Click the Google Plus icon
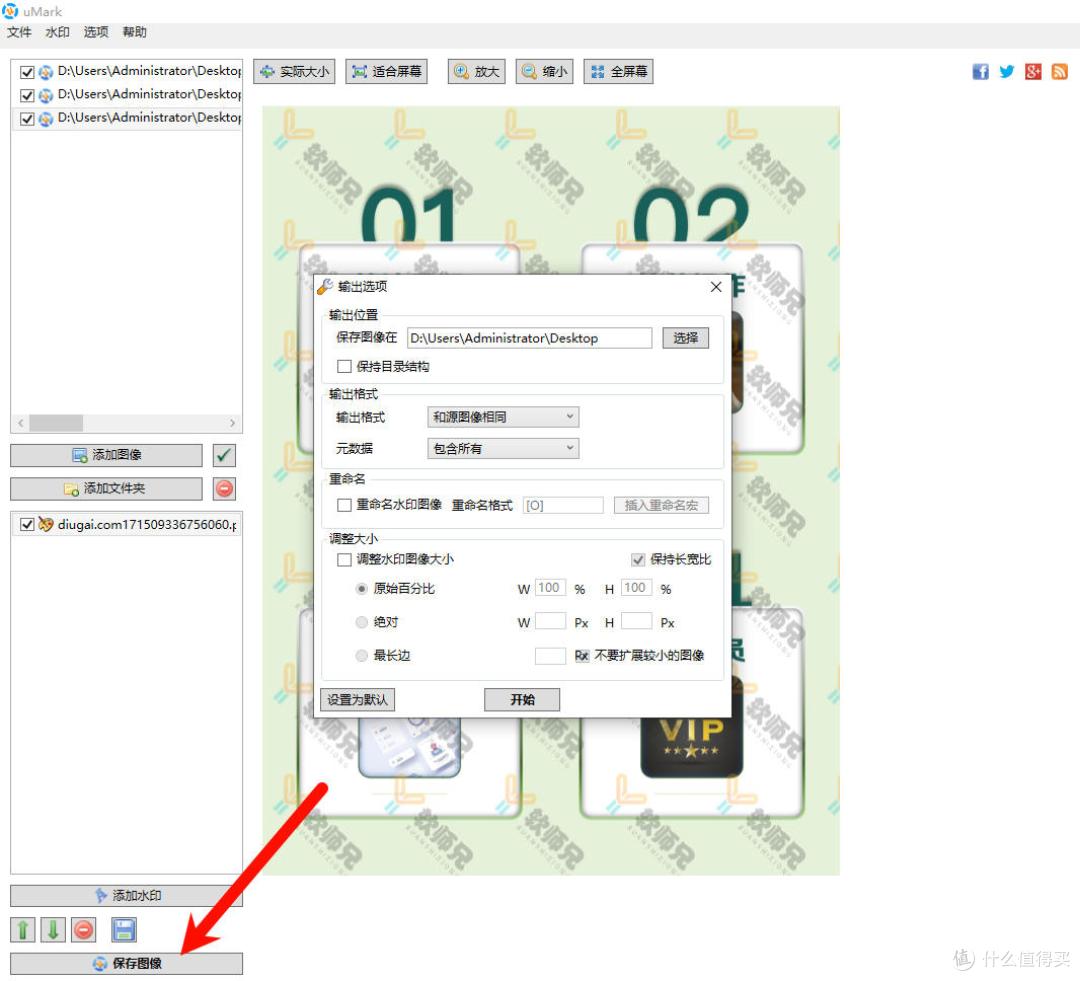This screenshot has height=981, width=1080. (x=1032, y=72)
